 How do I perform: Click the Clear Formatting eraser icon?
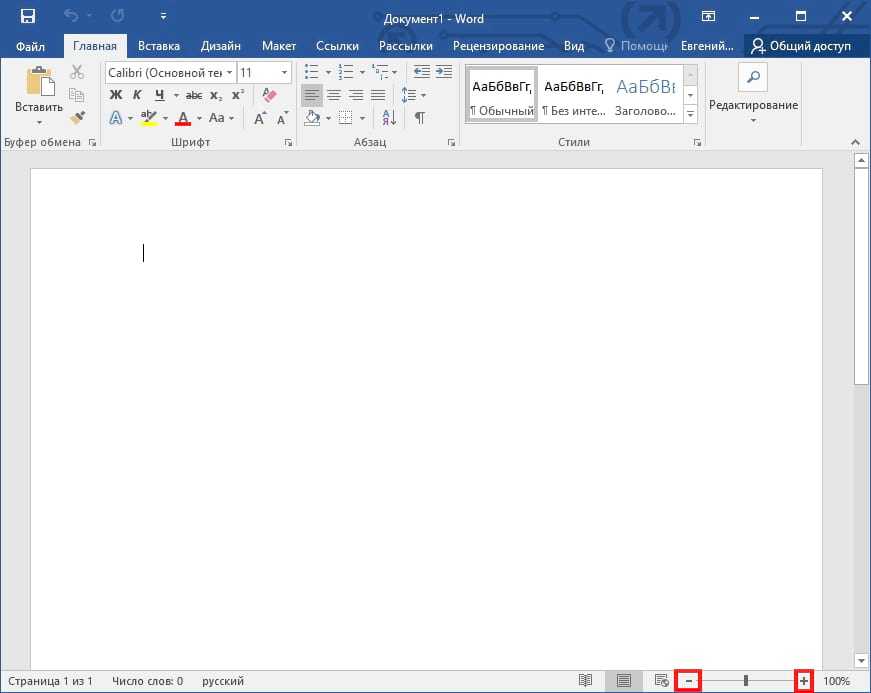click(268, 95)
